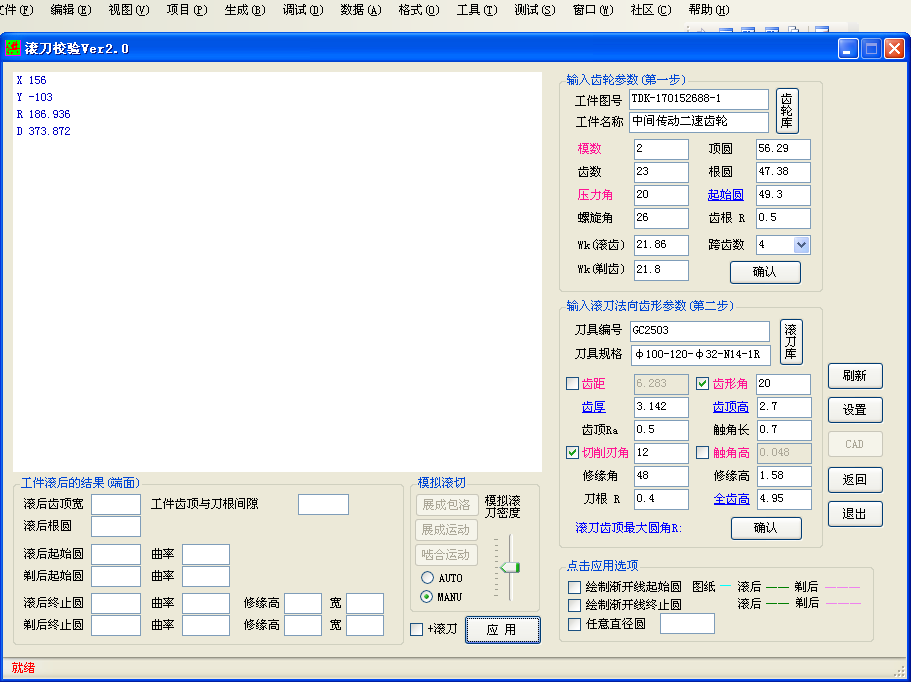The image size is (911, 682).
Task: Click the 齿顶Ra input field
Action: (661, 430)
